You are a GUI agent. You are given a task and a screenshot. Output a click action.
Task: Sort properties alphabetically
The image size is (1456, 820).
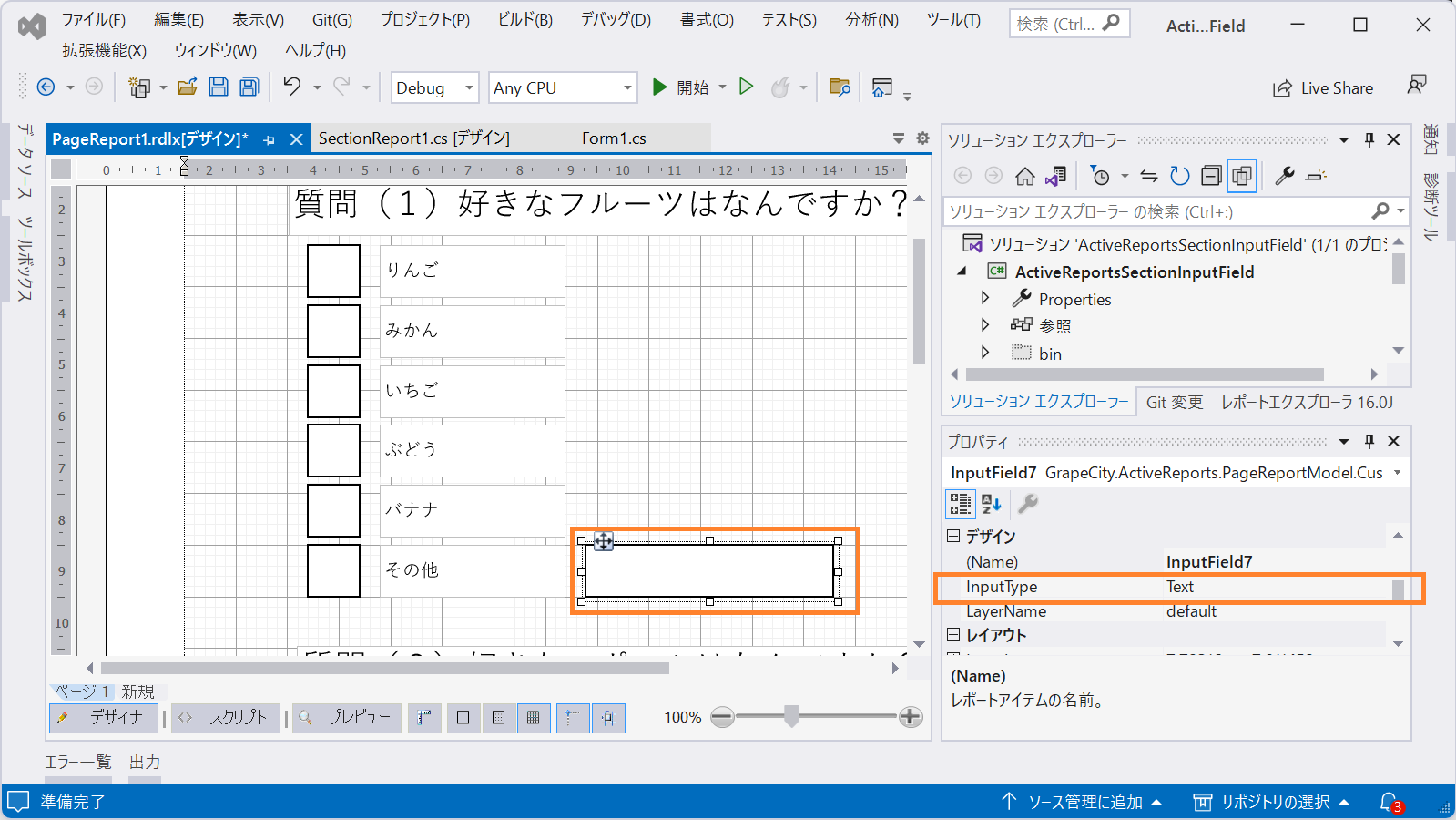[992, 503]
